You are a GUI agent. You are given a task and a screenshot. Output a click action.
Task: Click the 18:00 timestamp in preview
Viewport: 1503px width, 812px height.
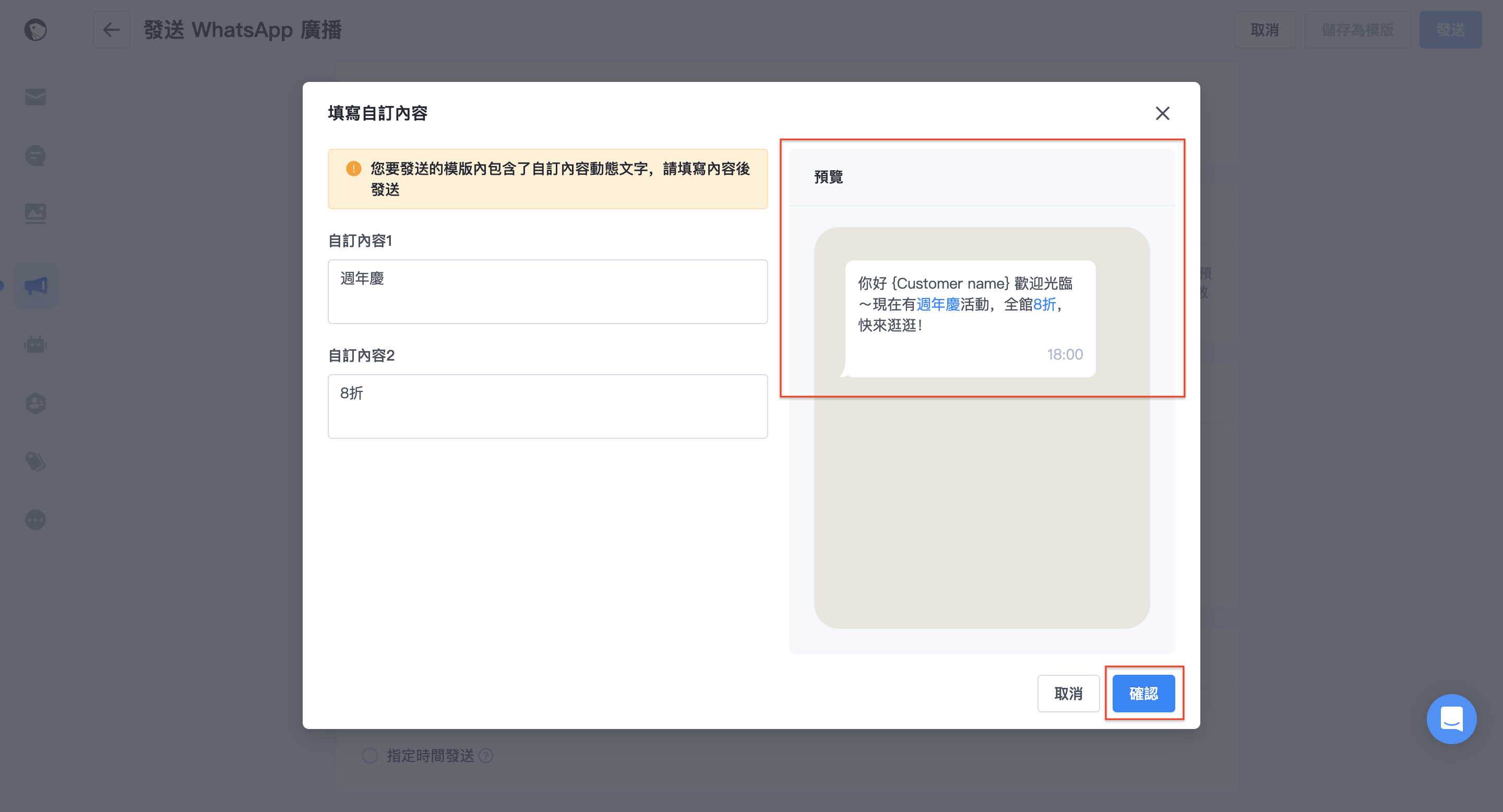click(1065, 354)
